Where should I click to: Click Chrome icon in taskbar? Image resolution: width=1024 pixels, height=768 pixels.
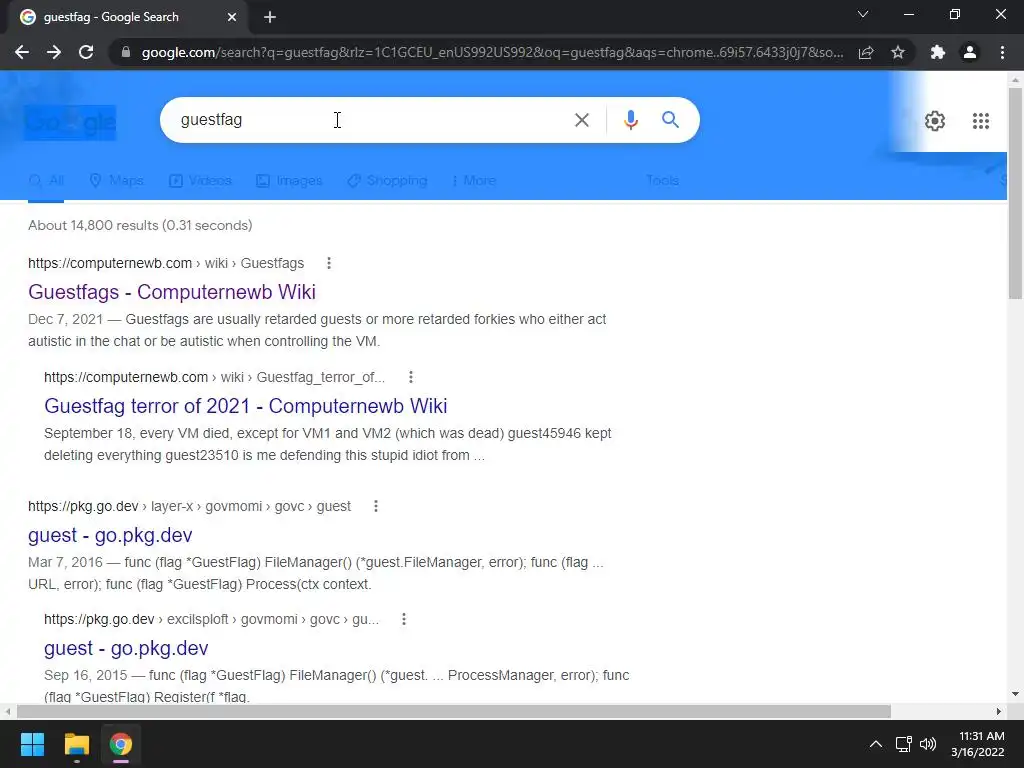[120, 744]
